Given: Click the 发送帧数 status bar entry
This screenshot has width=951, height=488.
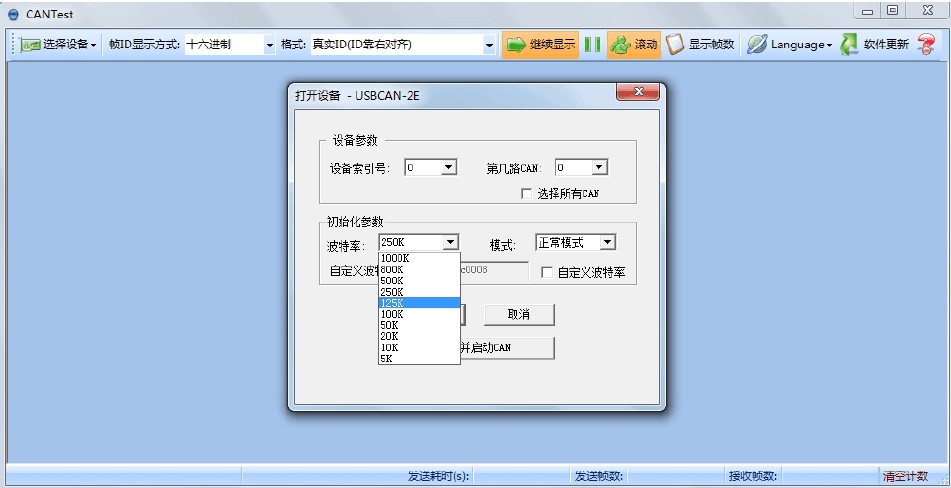Looking at the screenshot, I should [x=599, y=476].
